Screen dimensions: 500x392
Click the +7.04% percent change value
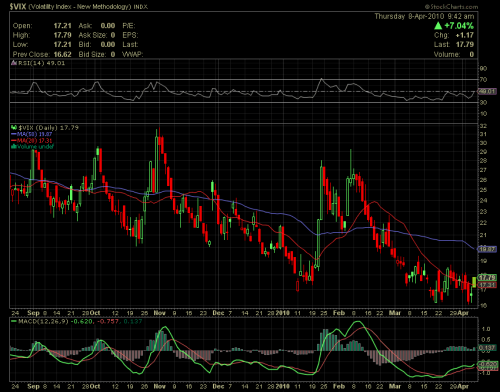(459, 26)
